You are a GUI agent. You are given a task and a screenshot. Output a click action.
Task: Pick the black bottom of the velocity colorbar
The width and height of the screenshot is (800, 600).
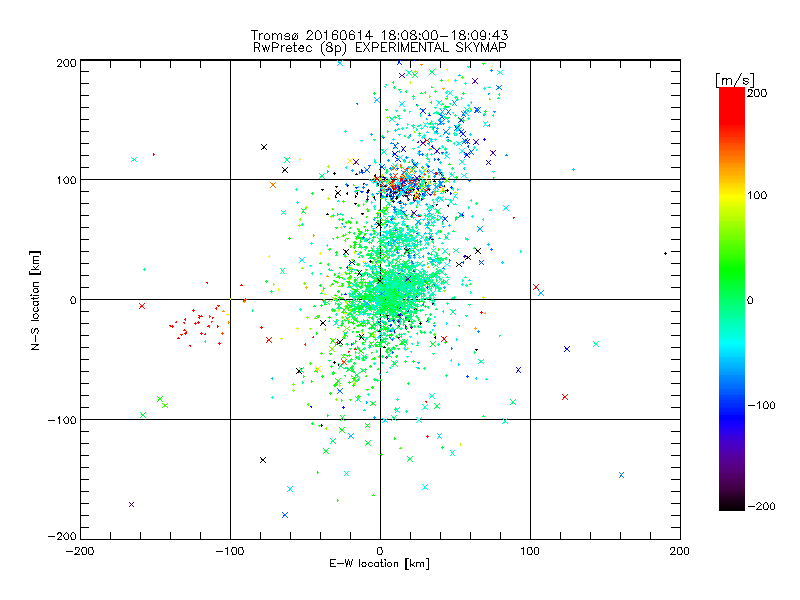click(x=732, y=505)
